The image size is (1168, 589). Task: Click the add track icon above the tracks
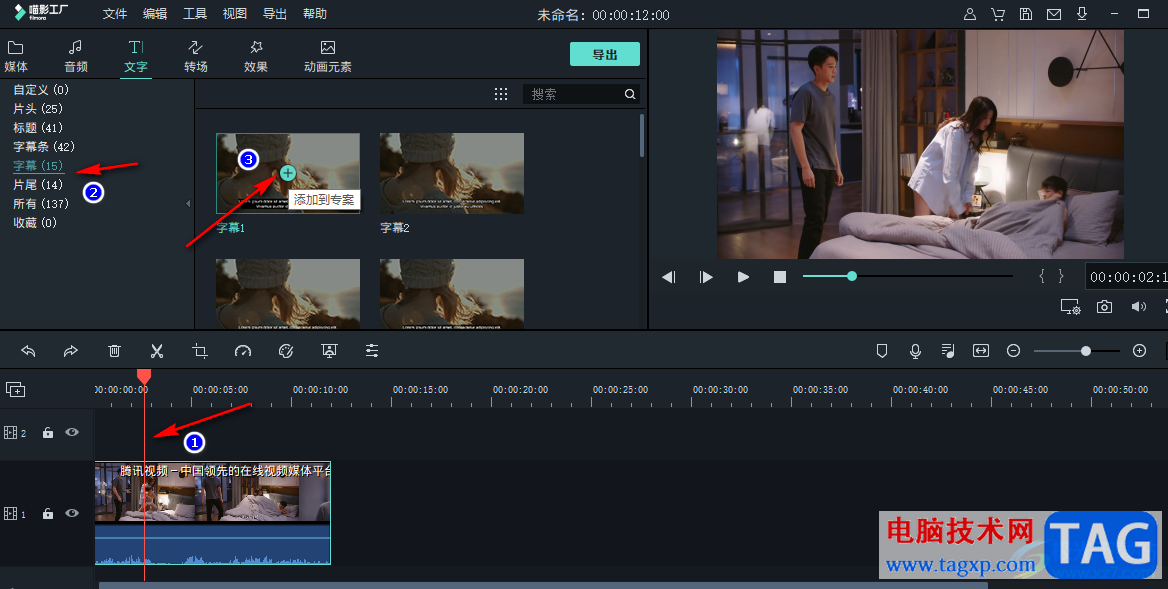point(16,389)
